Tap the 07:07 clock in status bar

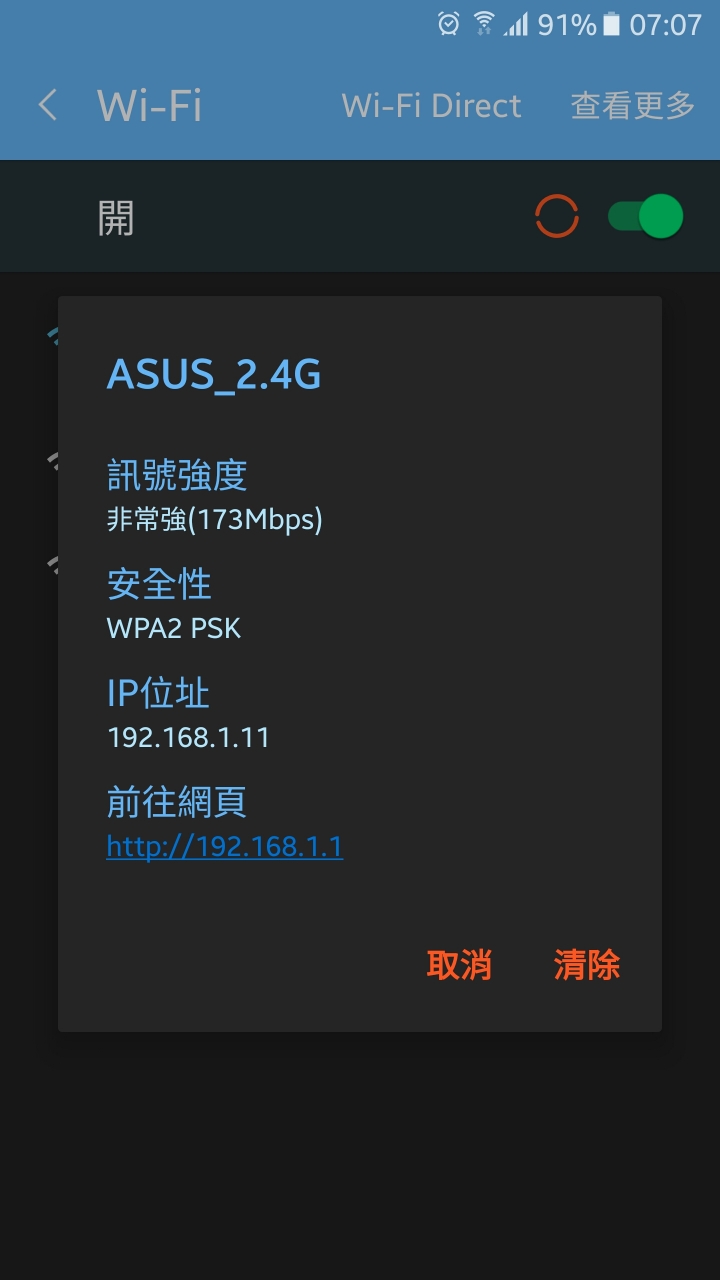pyautogui.click(x=666, y=24)
